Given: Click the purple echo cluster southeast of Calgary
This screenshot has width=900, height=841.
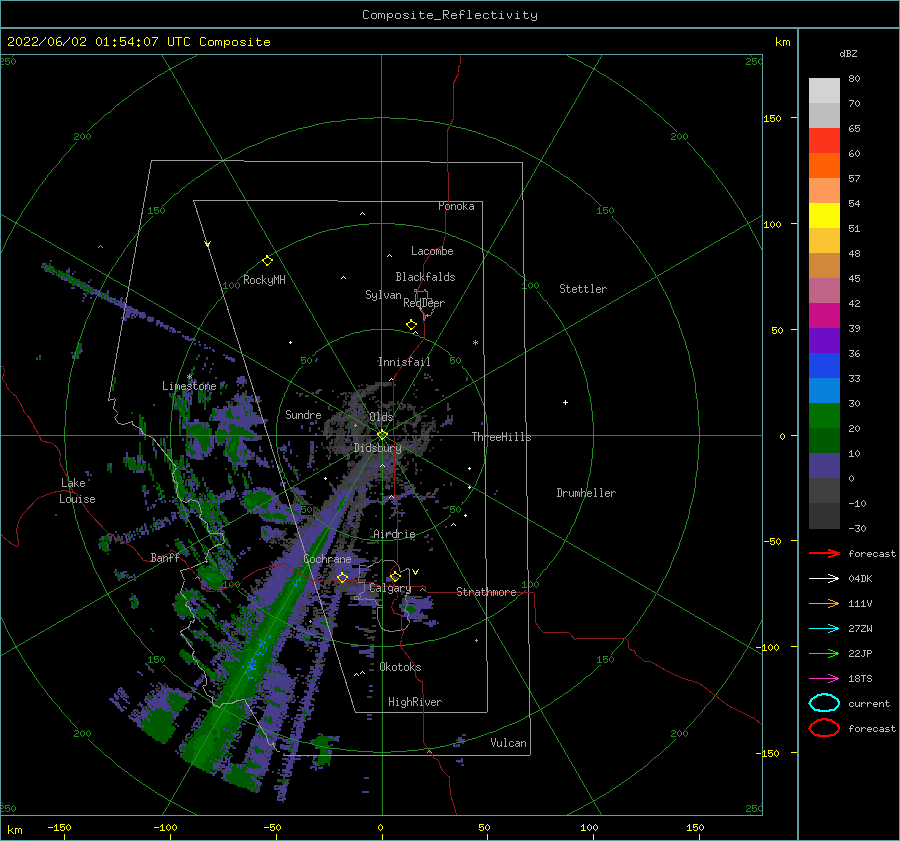Looking at the screenshot, I should tap(418, 610).
